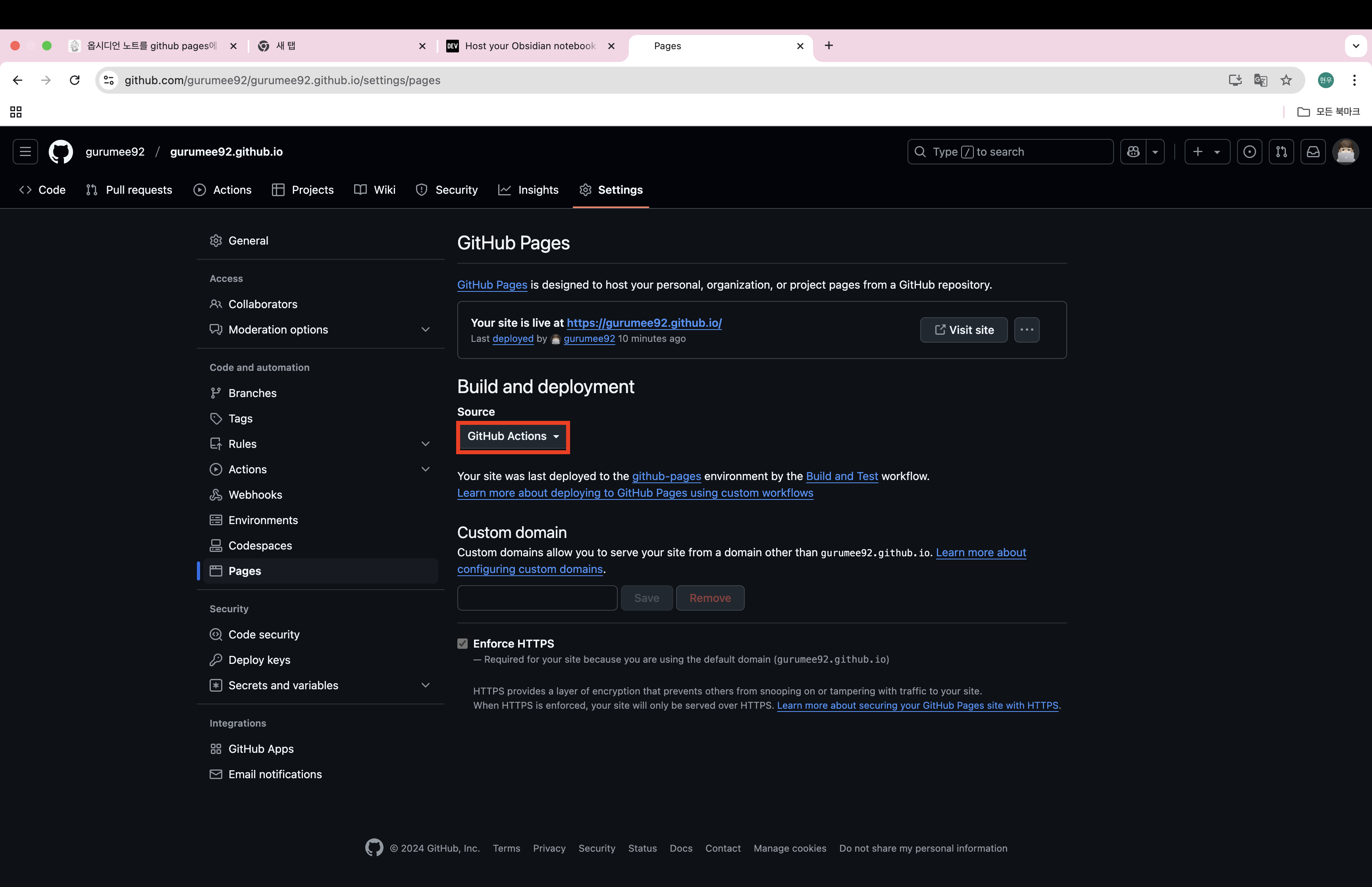Open Email notifications settings
Viewport: 1372px width, 887px height.
(x=321, y=773)
